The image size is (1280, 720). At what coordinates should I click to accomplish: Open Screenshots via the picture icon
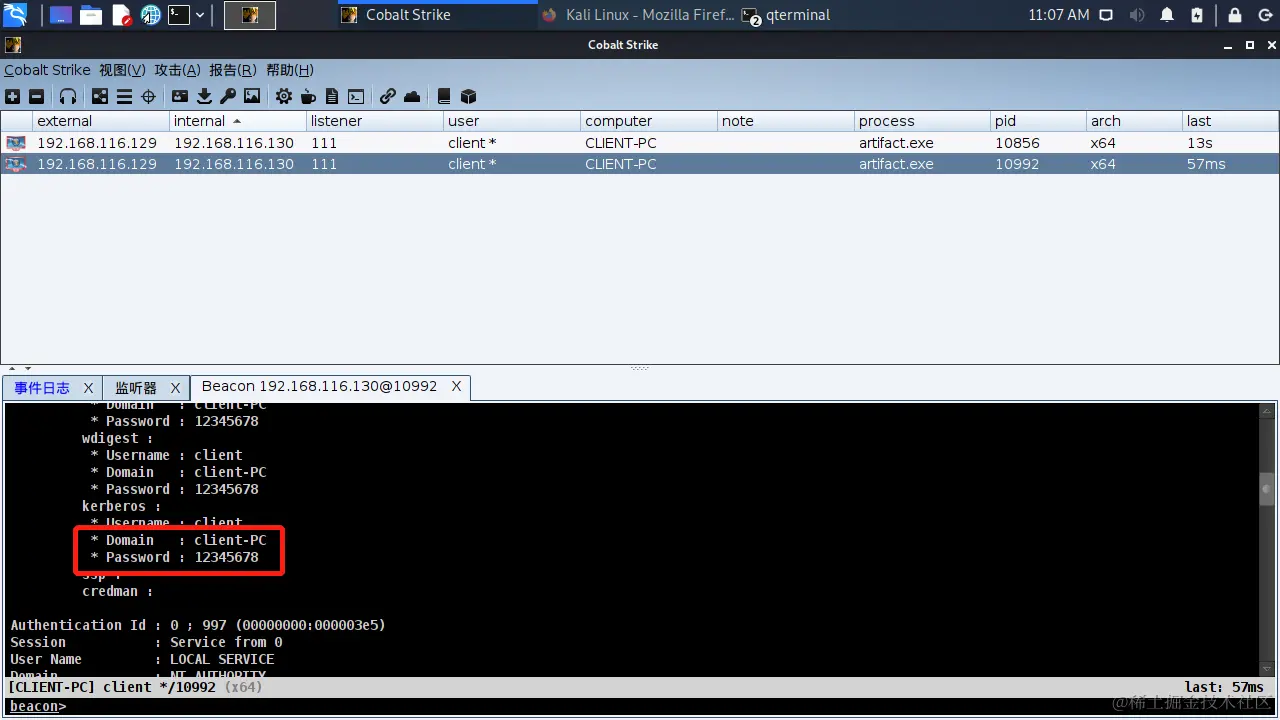pyautogui.click(x=252, y=96)
